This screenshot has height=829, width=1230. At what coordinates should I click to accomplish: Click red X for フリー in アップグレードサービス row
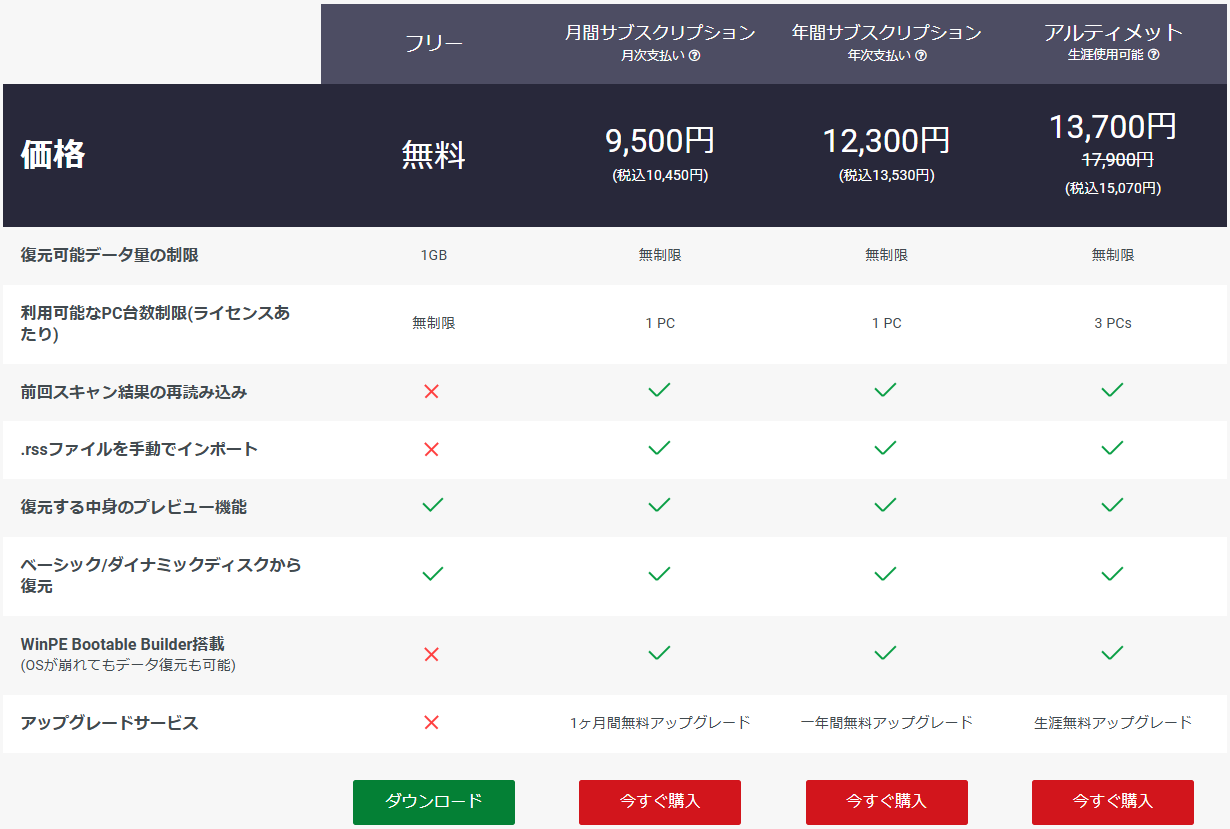pyautogui.click(x=432, y=723)
